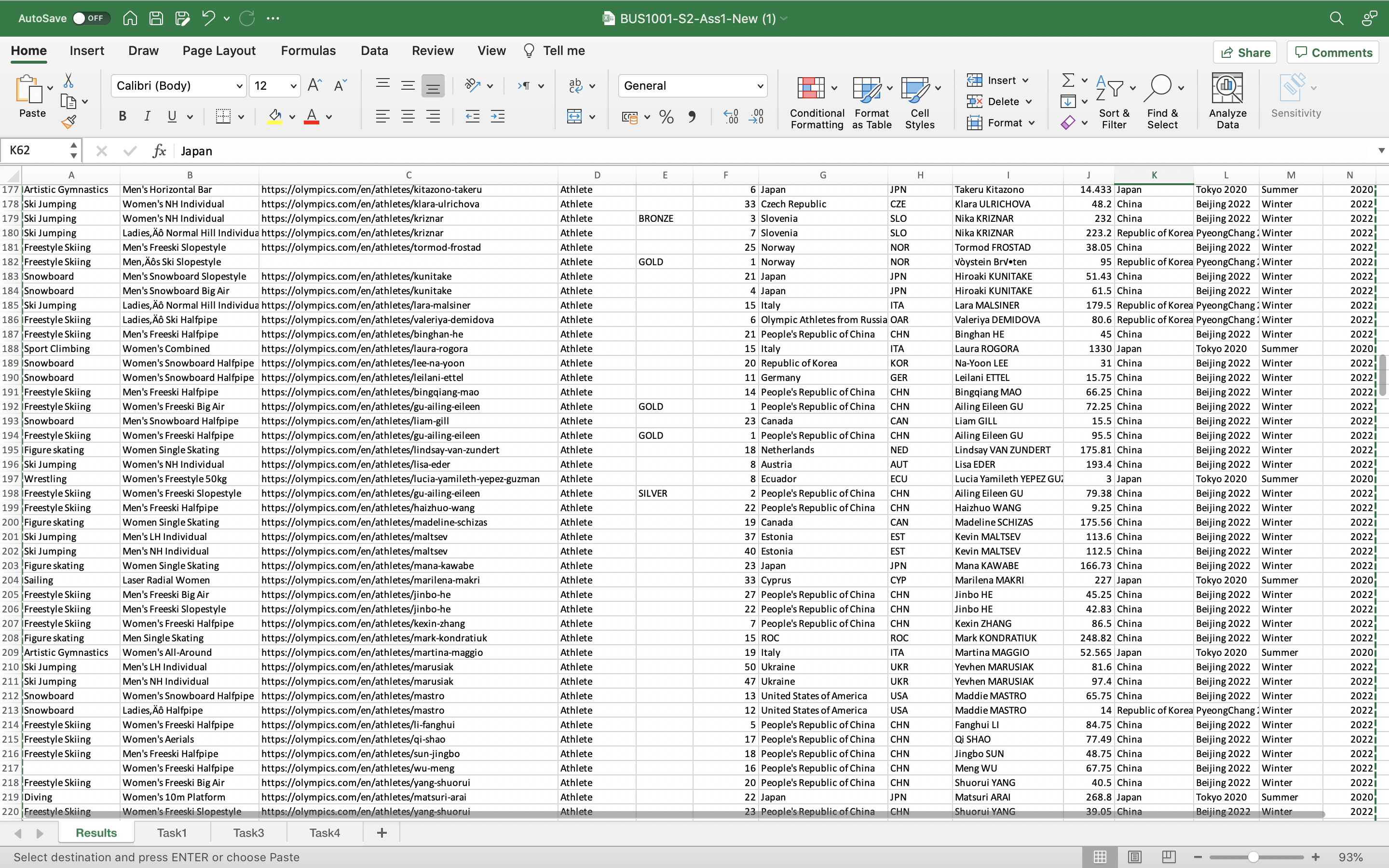Click the Analyze Data icon
Viewport: 1389px width, 868px height.
(1227, 100)
